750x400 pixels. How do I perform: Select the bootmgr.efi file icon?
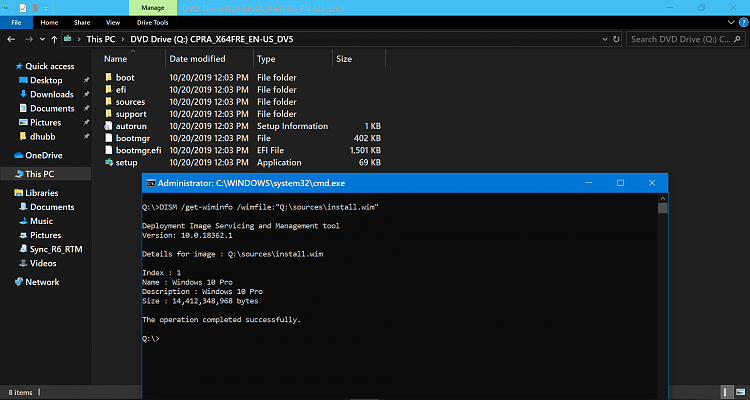coord(109,150)
